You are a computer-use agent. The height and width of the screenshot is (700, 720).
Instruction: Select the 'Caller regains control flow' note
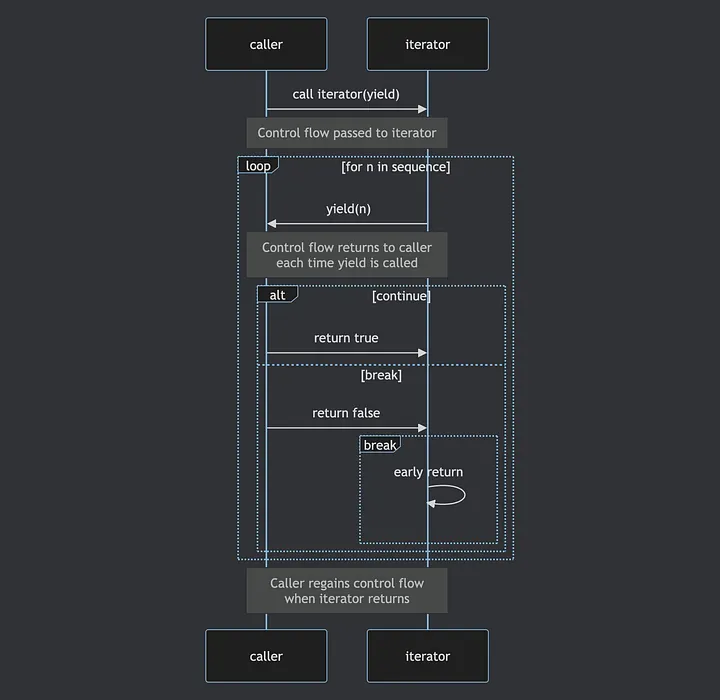(x=347, y=591)
